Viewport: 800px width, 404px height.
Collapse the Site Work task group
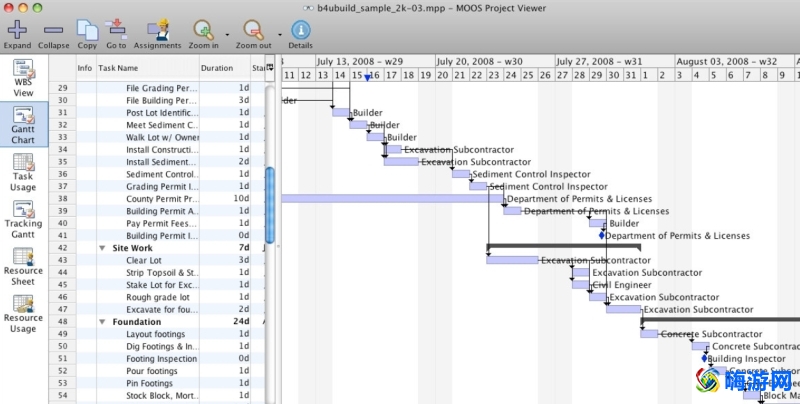tap(102, 248)
